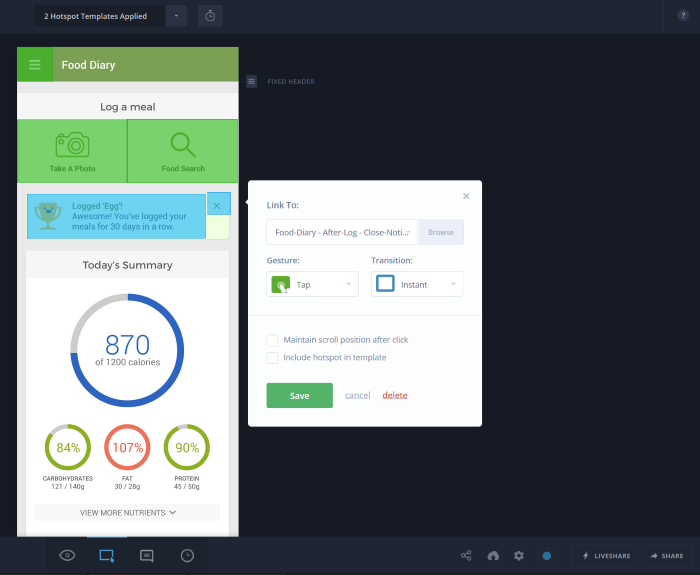Image resolution: width=700 pixels, height=575 pixels.
Task: Check Include hotspot in template
Action: (272, 357)
